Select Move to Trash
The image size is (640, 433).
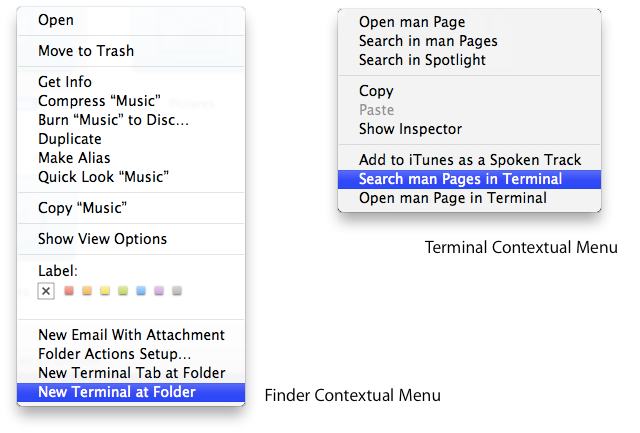point(85,51)
